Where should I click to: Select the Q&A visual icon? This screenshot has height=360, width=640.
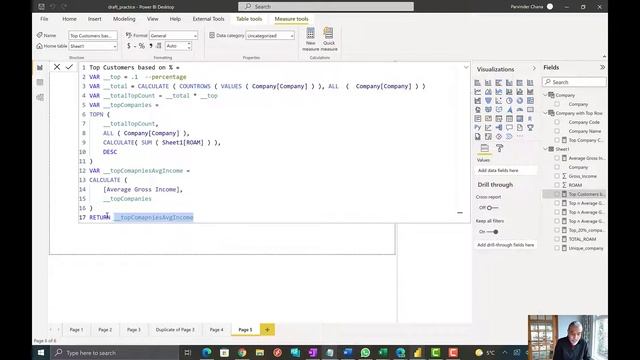coord(509,127)
